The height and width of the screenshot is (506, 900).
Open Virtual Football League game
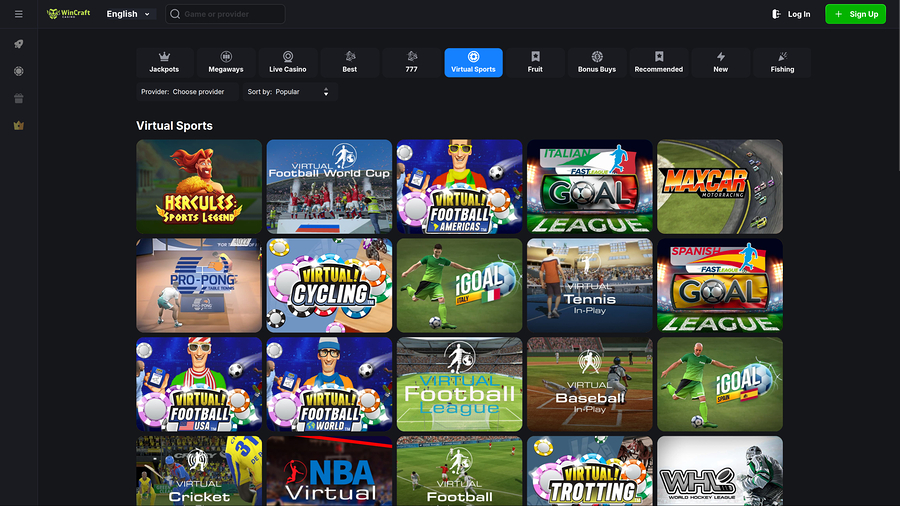tap(460, 384)
